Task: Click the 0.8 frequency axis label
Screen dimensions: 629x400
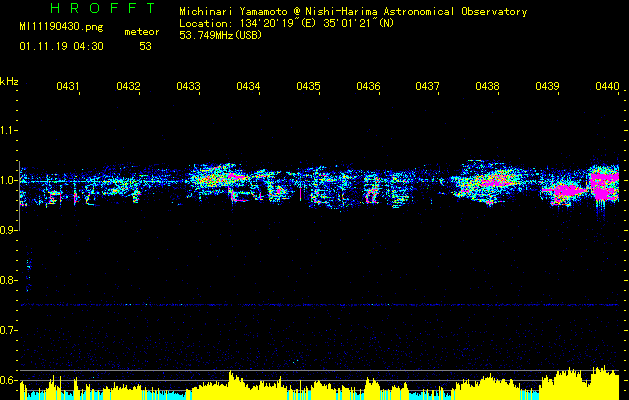Action: pyautogui.click(x=8, y=280)
